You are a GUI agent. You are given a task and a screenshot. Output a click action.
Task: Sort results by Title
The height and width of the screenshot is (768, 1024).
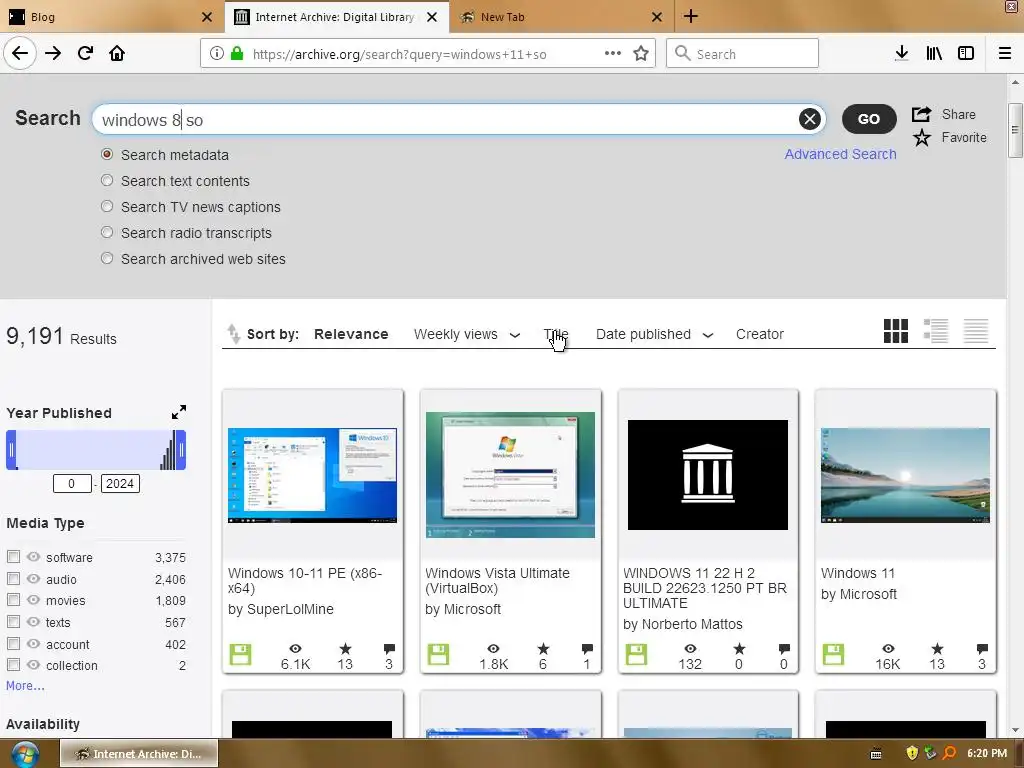pos(556,334)
